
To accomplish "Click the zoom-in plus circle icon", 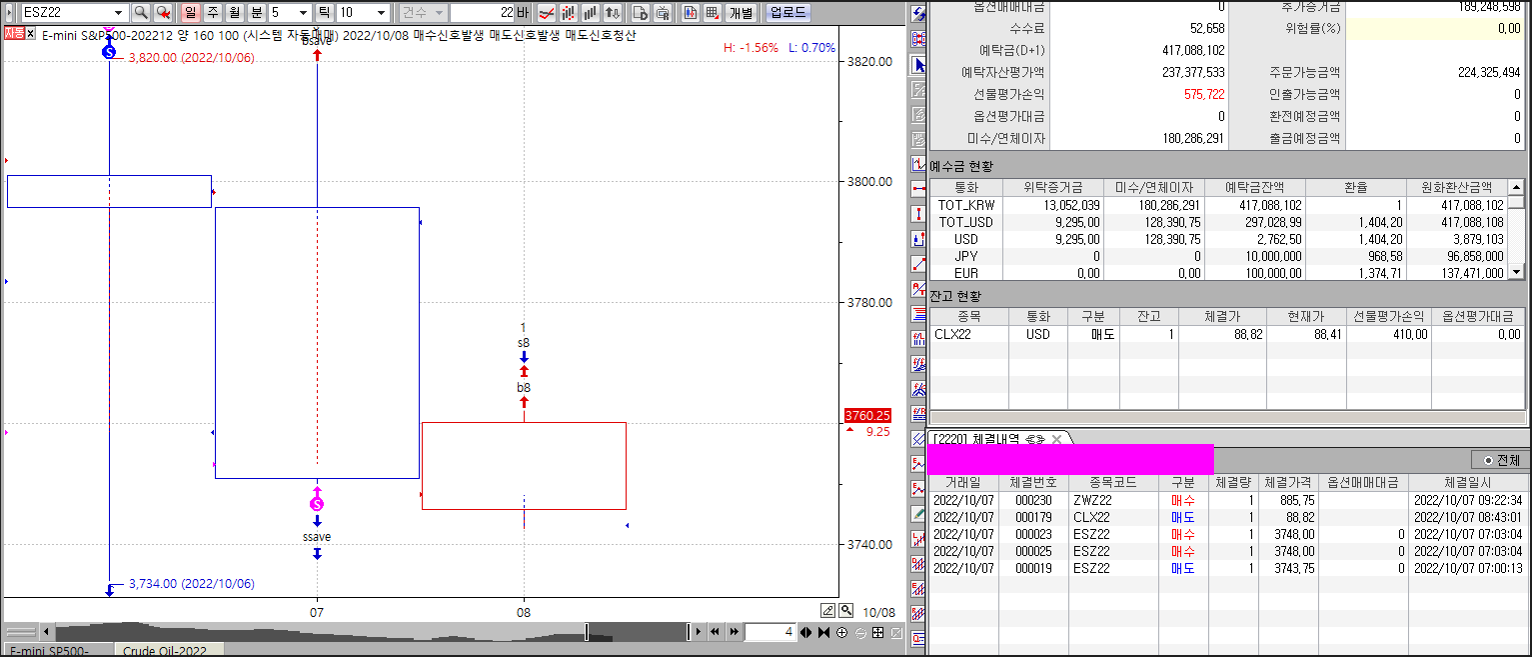I will point(842,632).
